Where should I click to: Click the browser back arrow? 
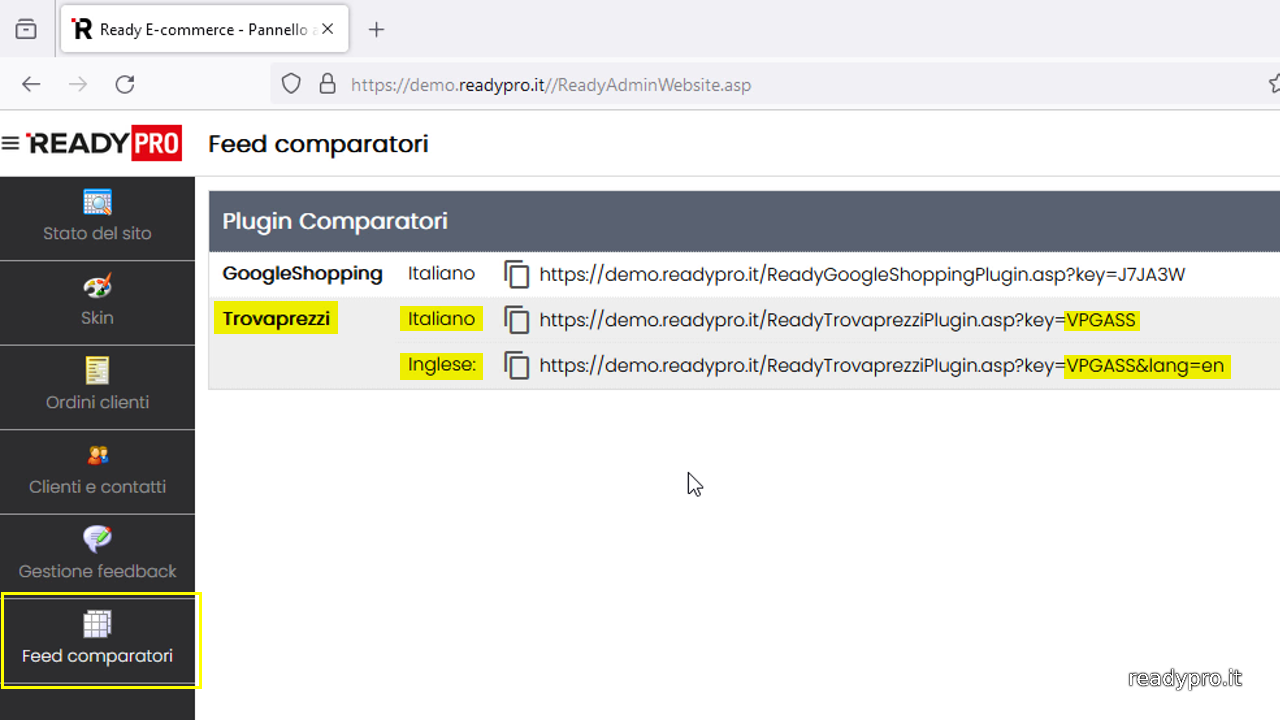31,84
